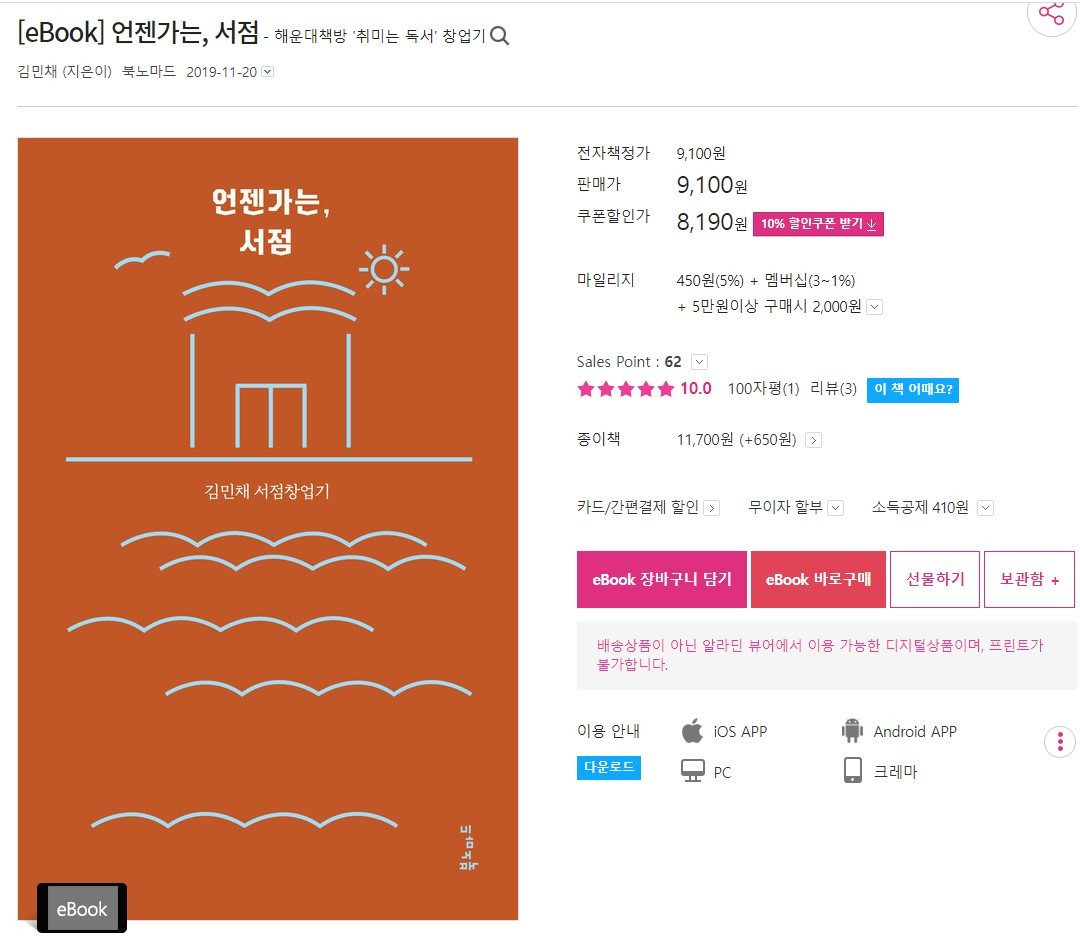Open the three-dot more options icon
This screenshot has height=938, width=1080.
click(1059, 741)
